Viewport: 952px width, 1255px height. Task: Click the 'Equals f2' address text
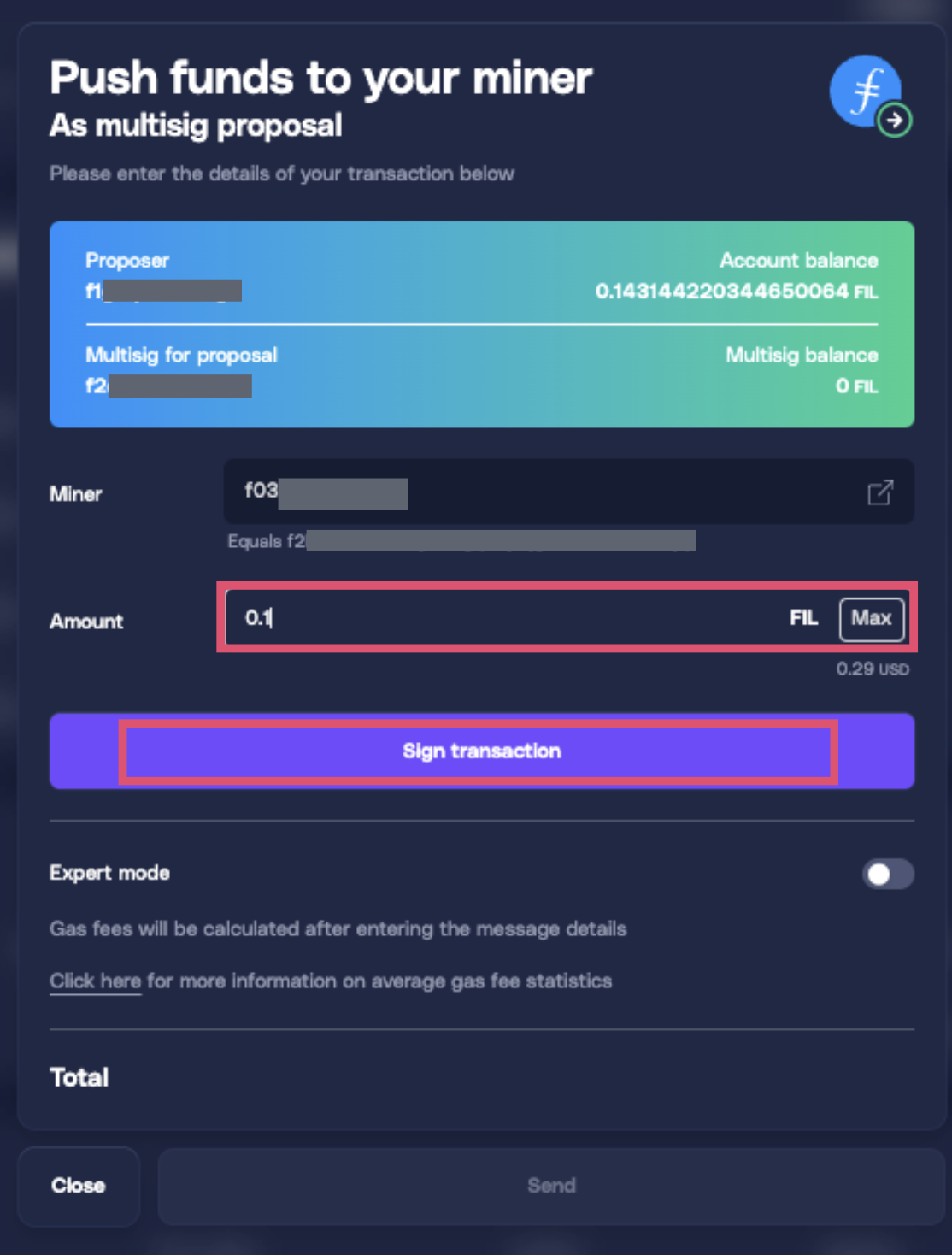pos(460,541)
